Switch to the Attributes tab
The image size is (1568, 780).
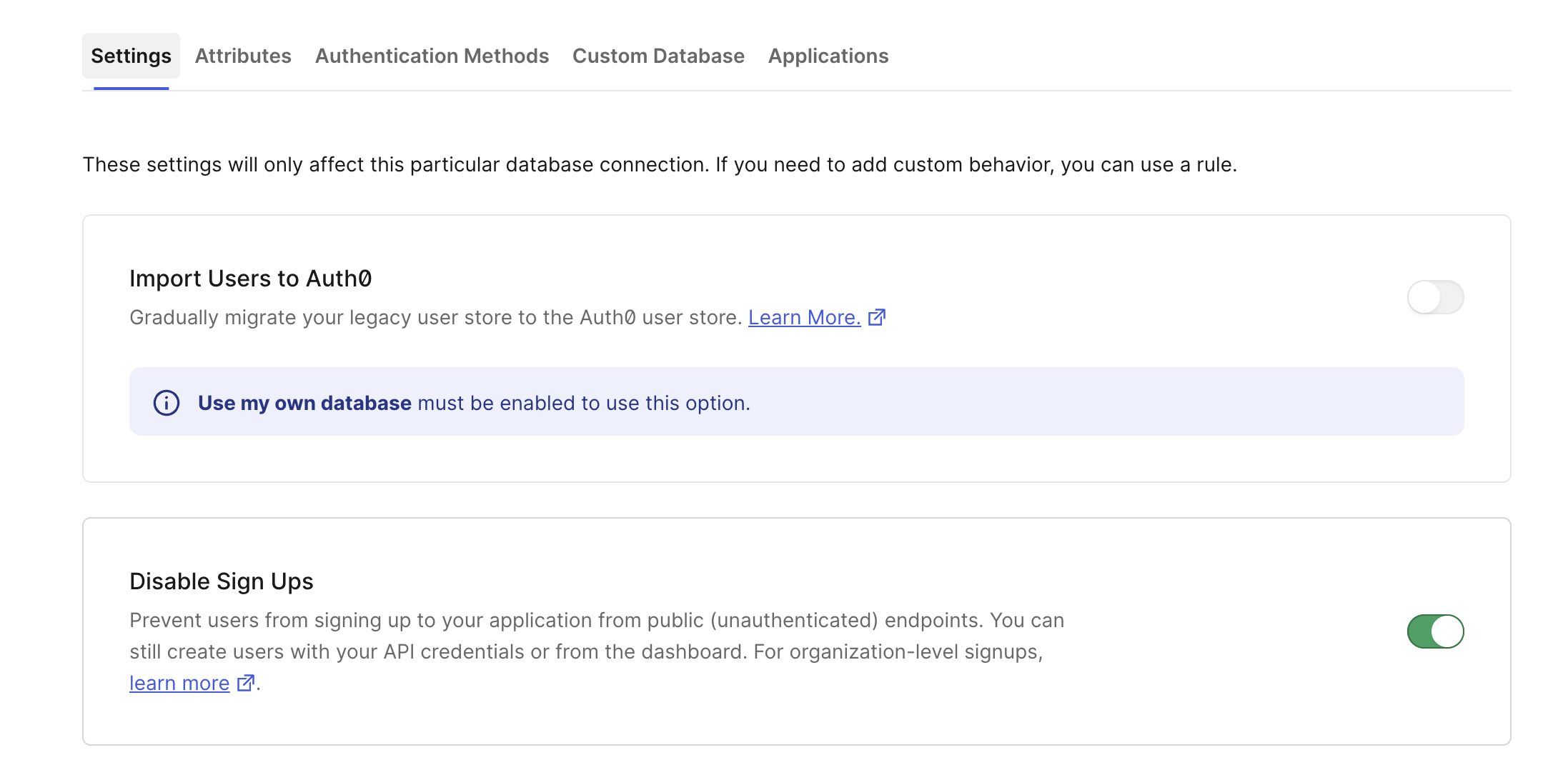[x=243, y=56]
